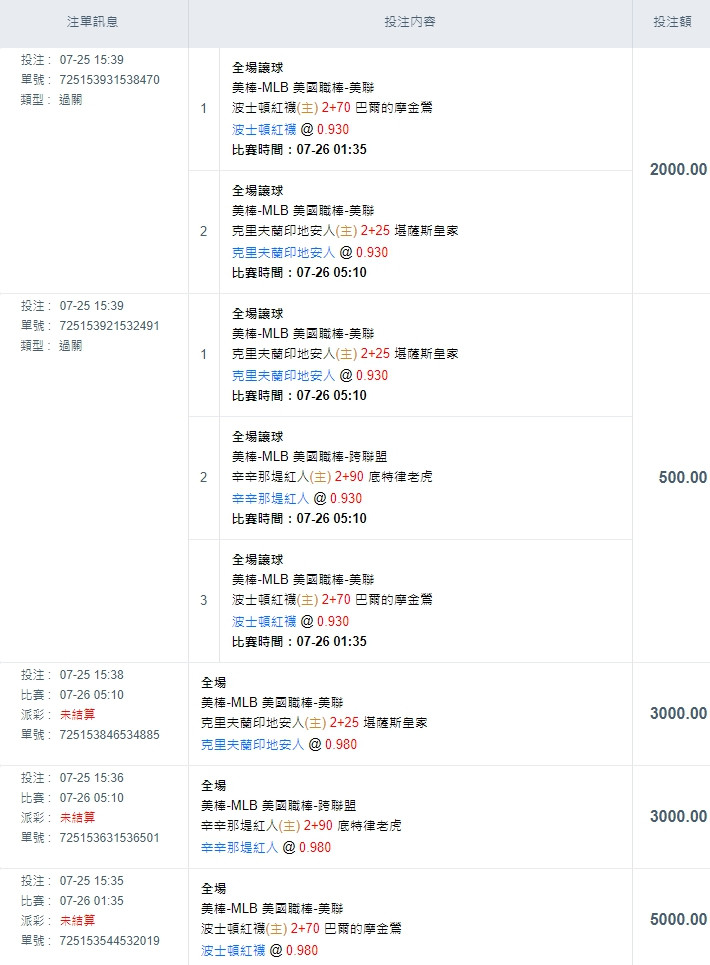The width and height of the screenshot is (710, 965).
Task: Click the 500.00 bet amount
Action: pyautogui.click(x=682, y=478)
